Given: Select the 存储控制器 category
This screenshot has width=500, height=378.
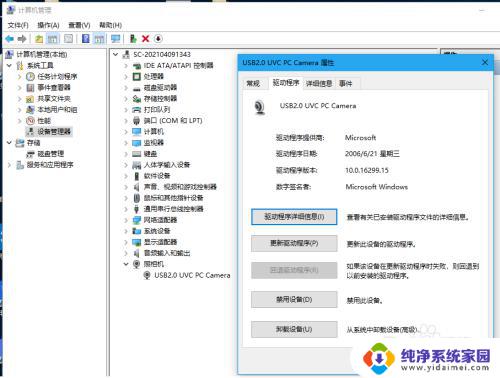Looking at the screenshot, I should click(x=160, y=99).
